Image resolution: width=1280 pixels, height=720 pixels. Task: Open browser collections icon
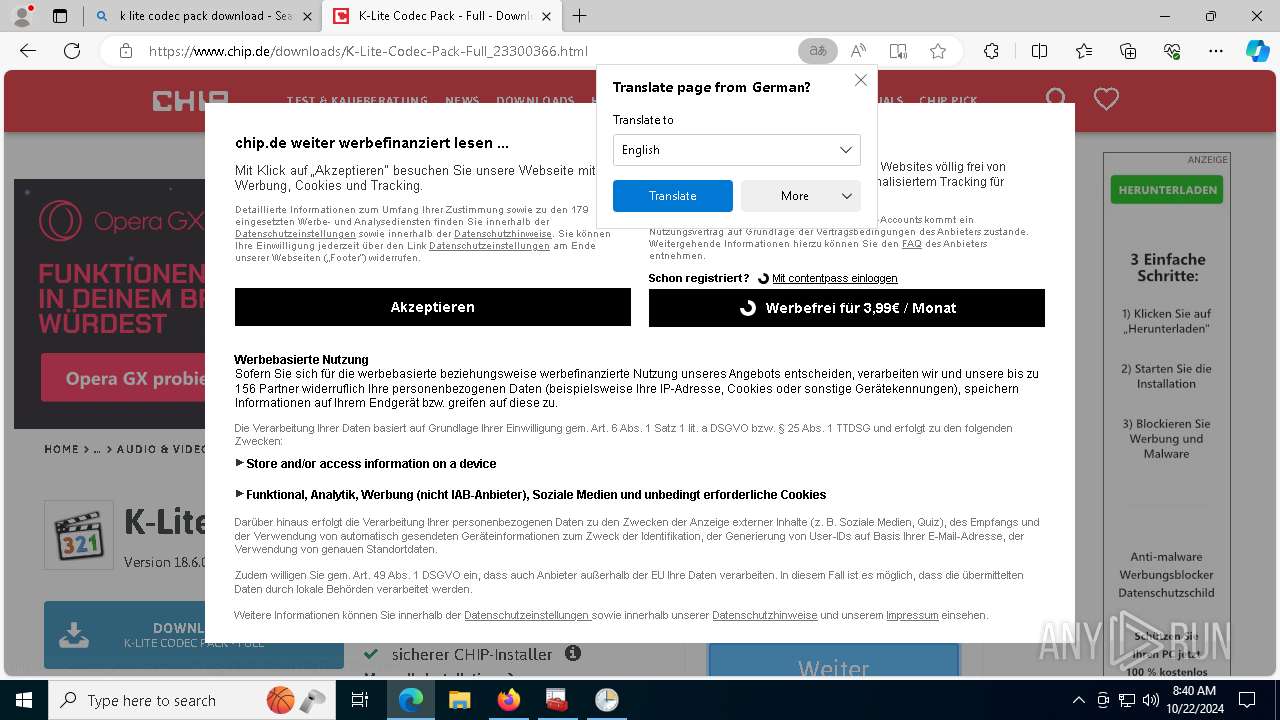click(x=1128, y=51)
